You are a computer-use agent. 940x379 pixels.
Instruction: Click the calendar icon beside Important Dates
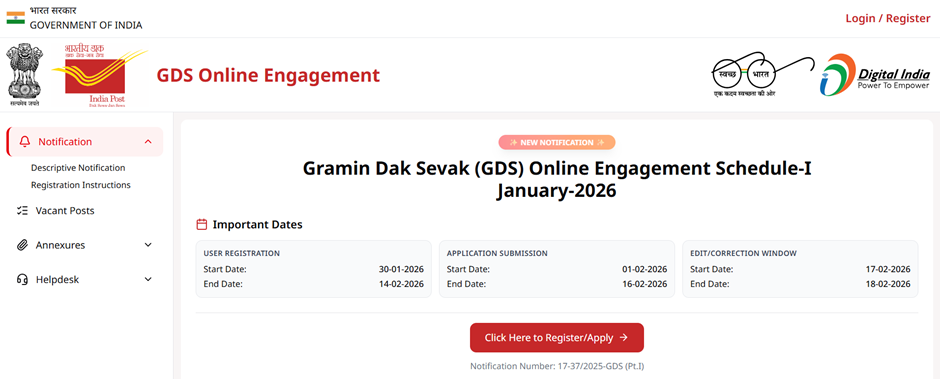(202, 225)
